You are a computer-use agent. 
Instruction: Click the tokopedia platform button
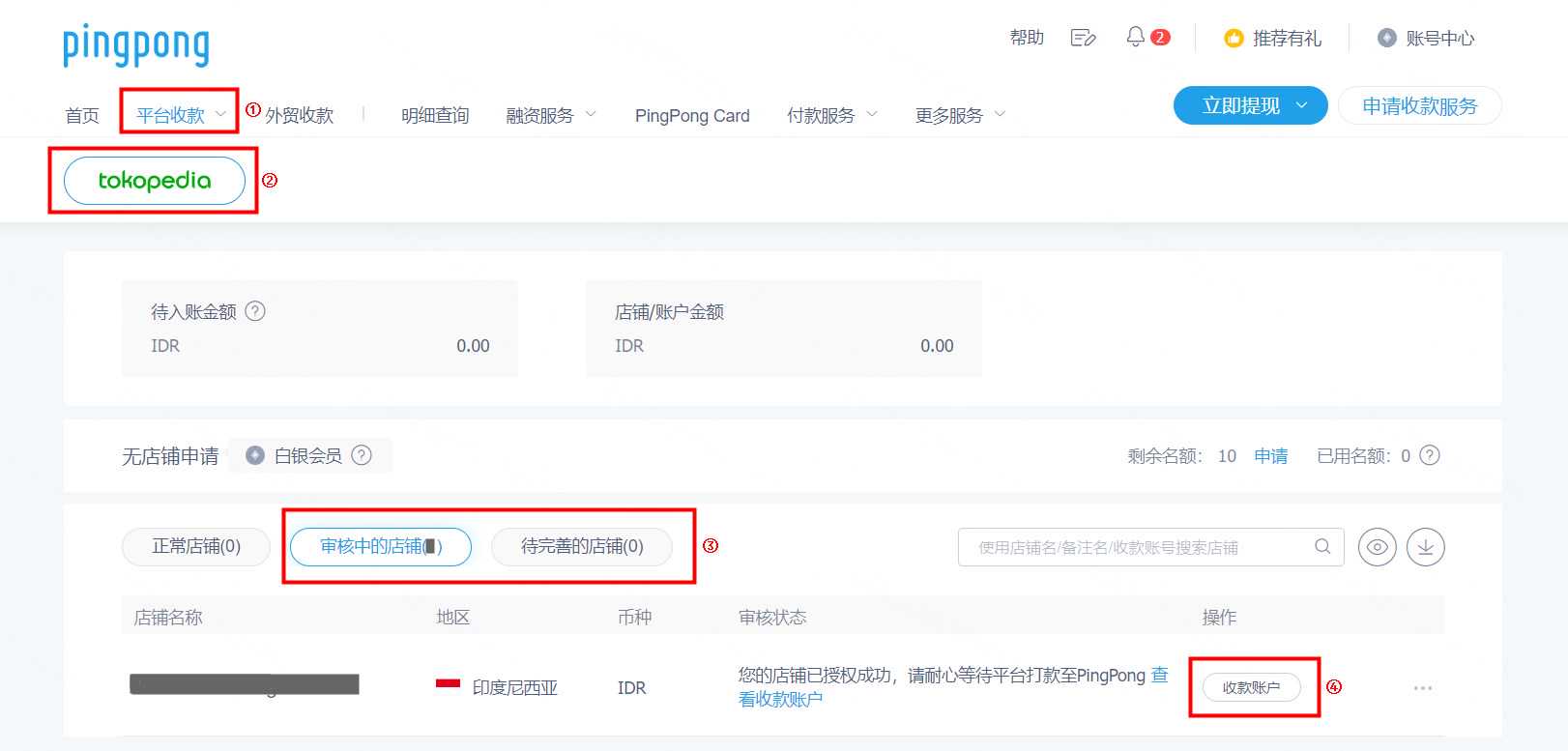(x=155, y=181)
